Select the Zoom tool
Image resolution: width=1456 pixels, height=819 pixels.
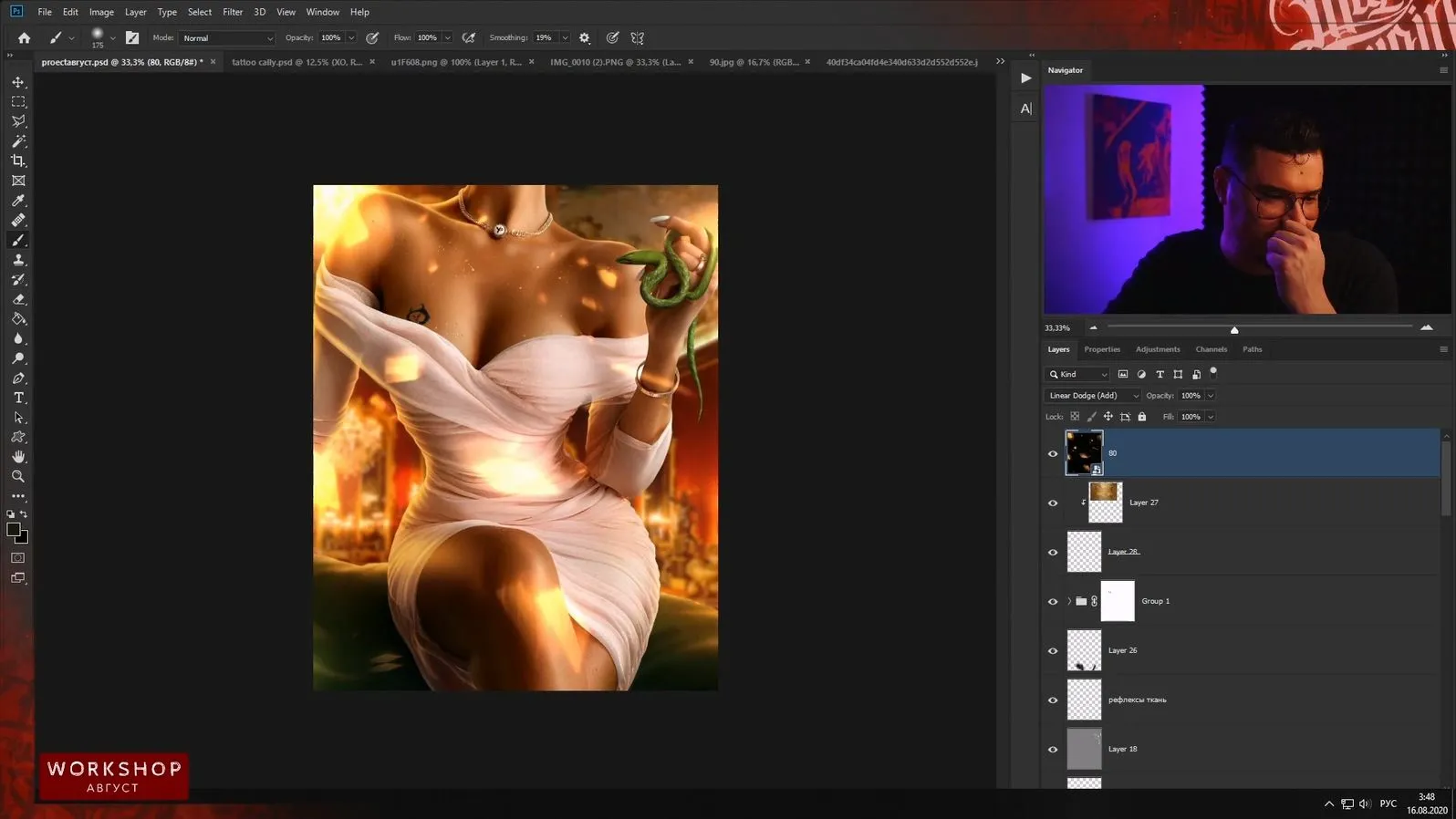pos(18,477)
